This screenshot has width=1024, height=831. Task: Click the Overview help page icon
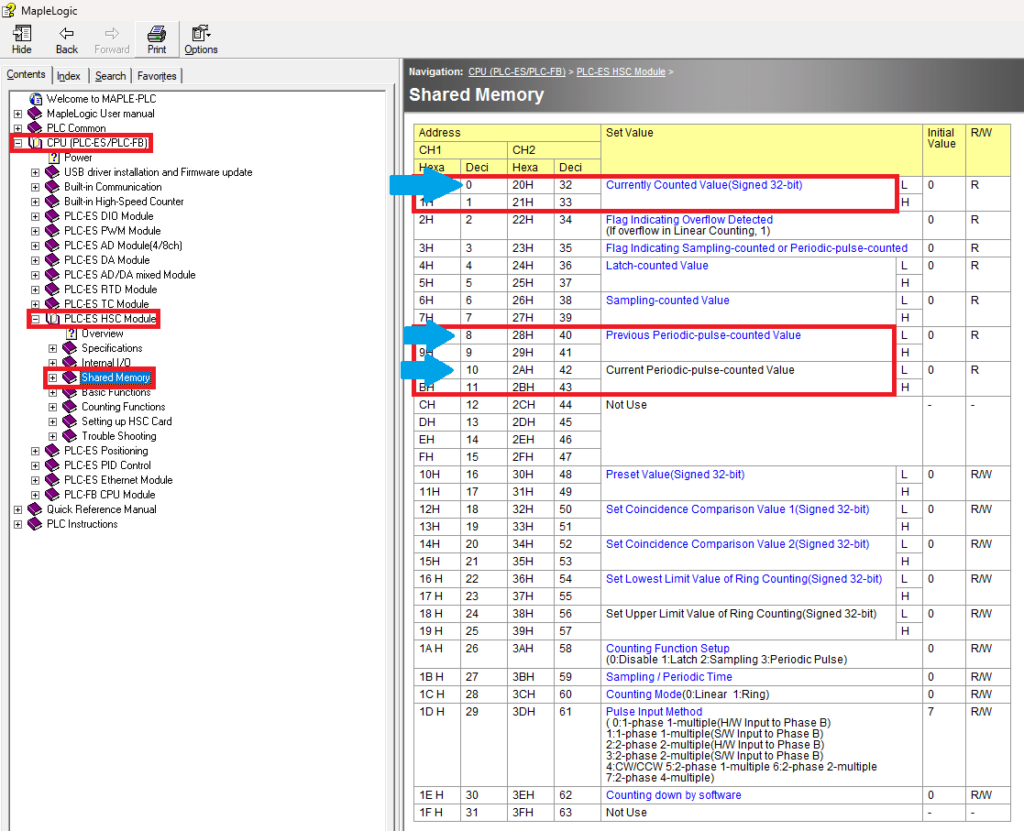pos(71,333)
